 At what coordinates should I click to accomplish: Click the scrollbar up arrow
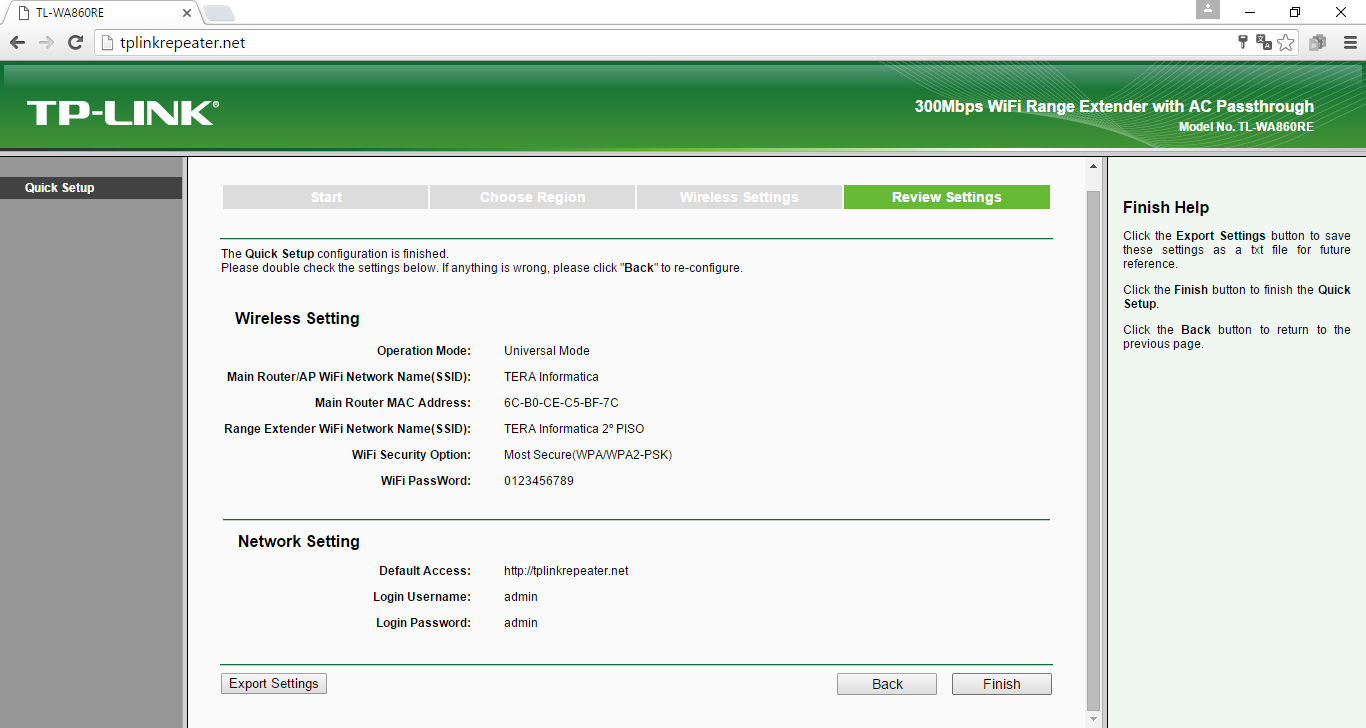[x=1093, y=166]
